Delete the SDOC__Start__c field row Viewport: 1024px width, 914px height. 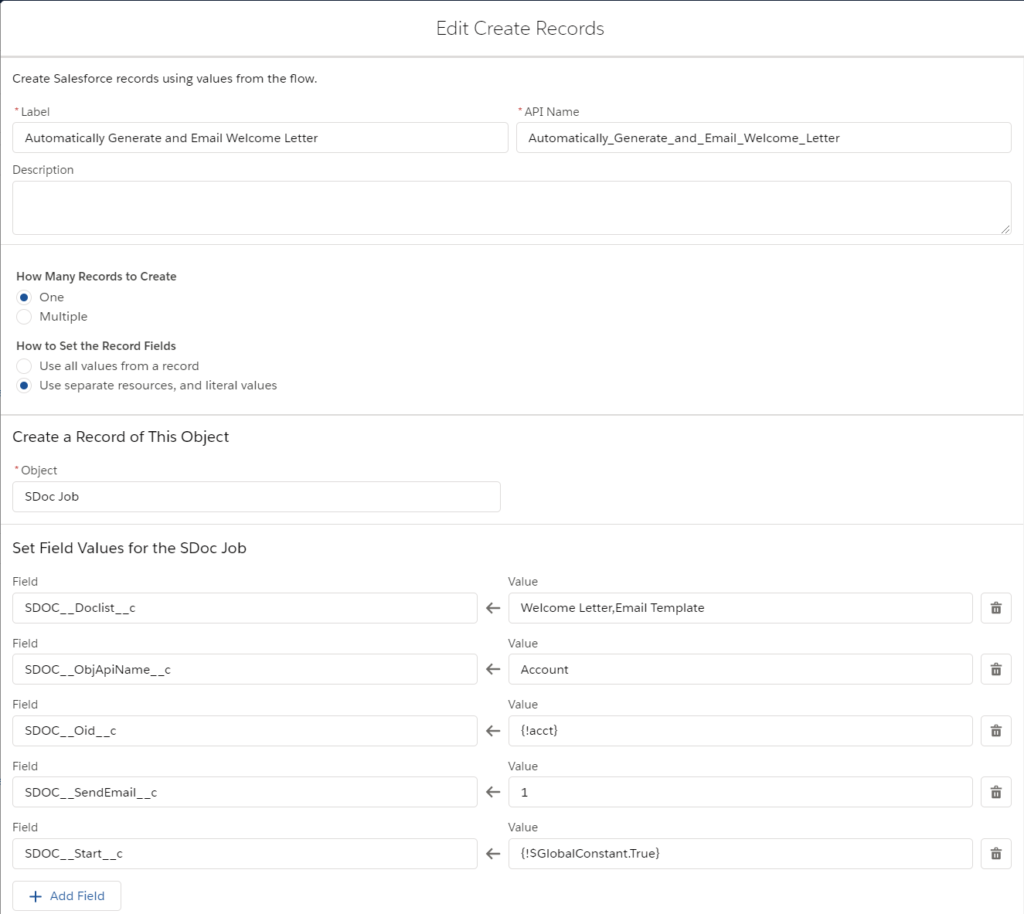(x=996, y=853)
